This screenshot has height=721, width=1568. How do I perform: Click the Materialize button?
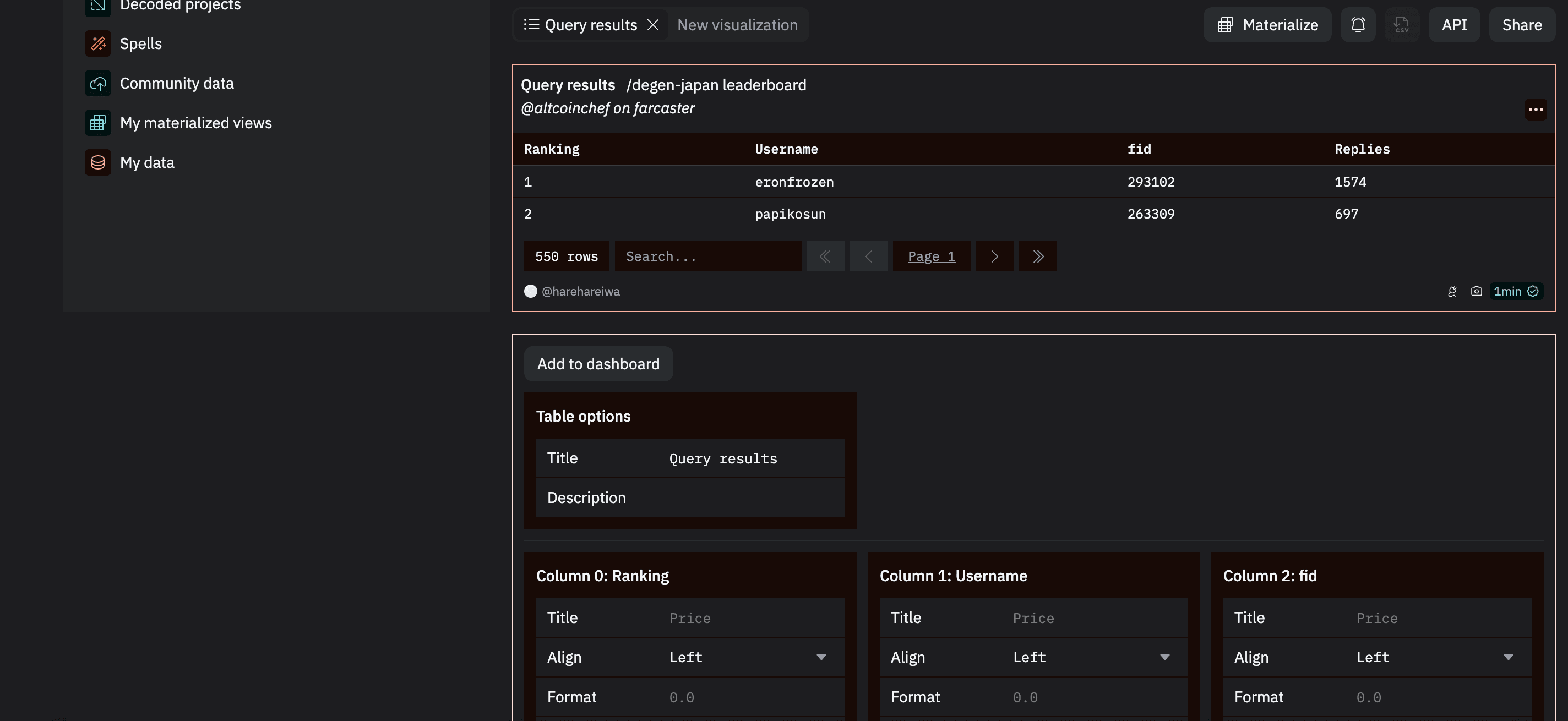1267,25
